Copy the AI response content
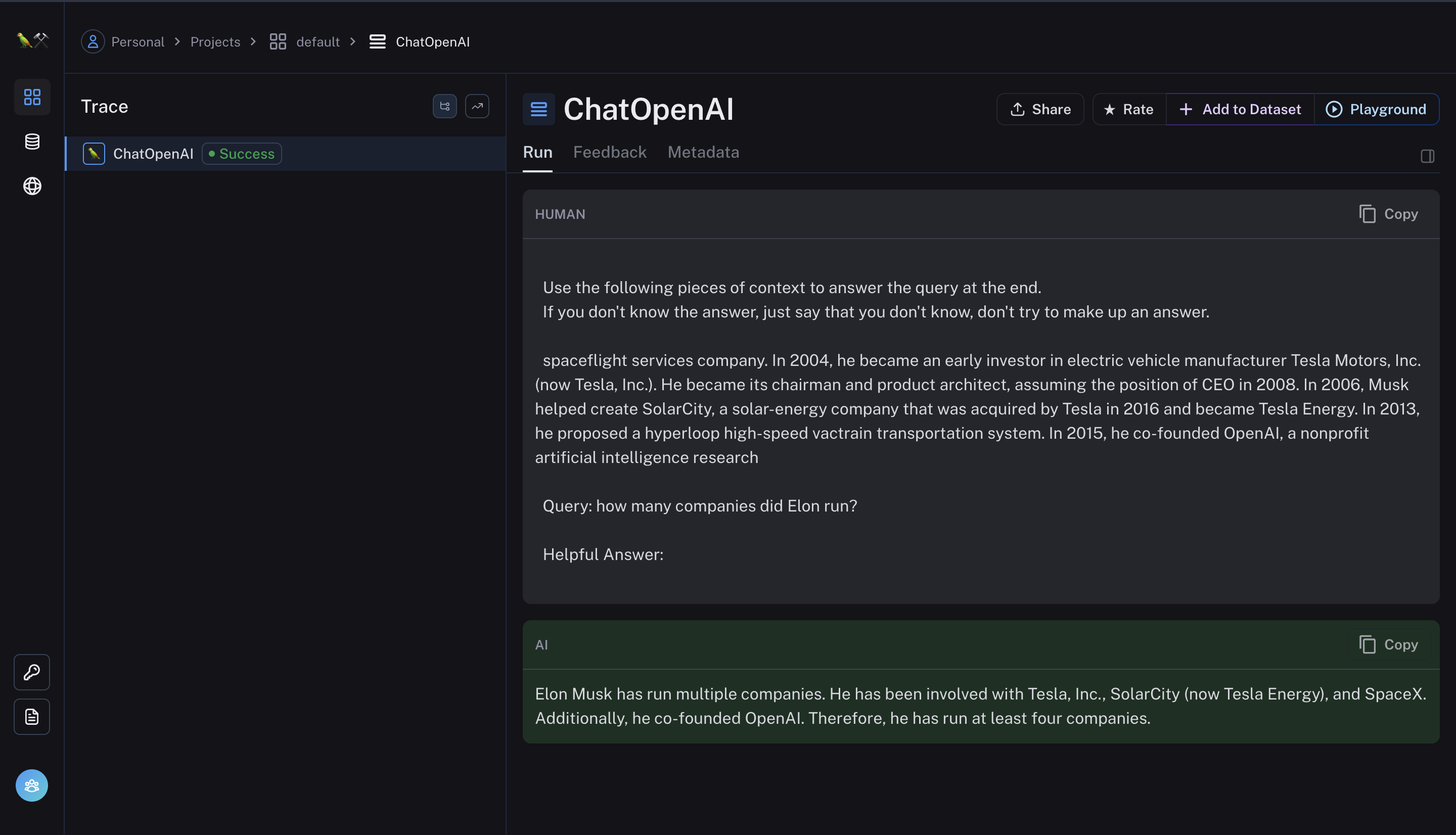 tap(1388, 644)
